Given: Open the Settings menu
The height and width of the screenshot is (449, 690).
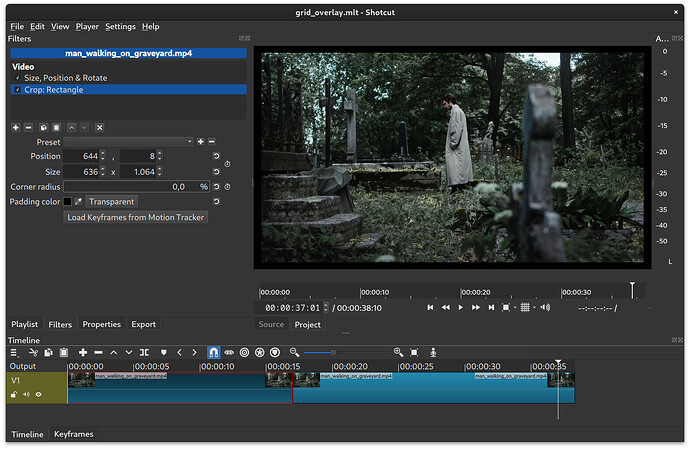Looking at the screenshot, I should [x=121, y=26].
